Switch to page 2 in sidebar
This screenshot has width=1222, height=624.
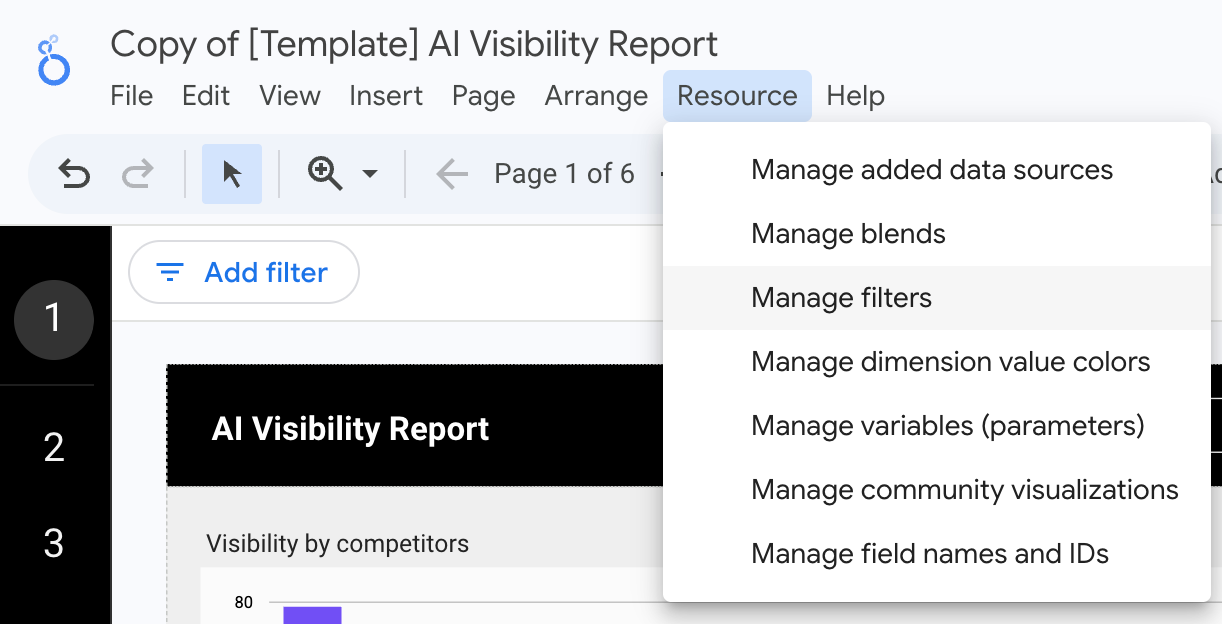click(x=54, y=447)
